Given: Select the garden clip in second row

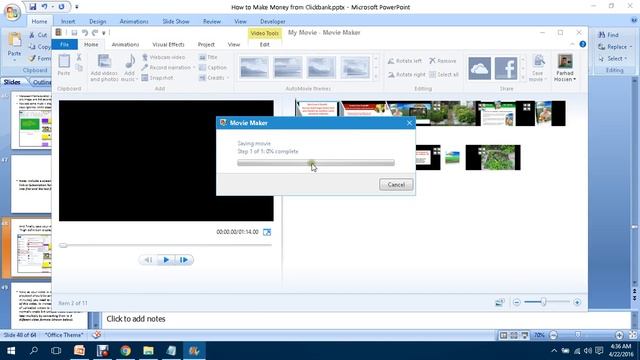Looking at the screenshot, I should coord(493,157).
